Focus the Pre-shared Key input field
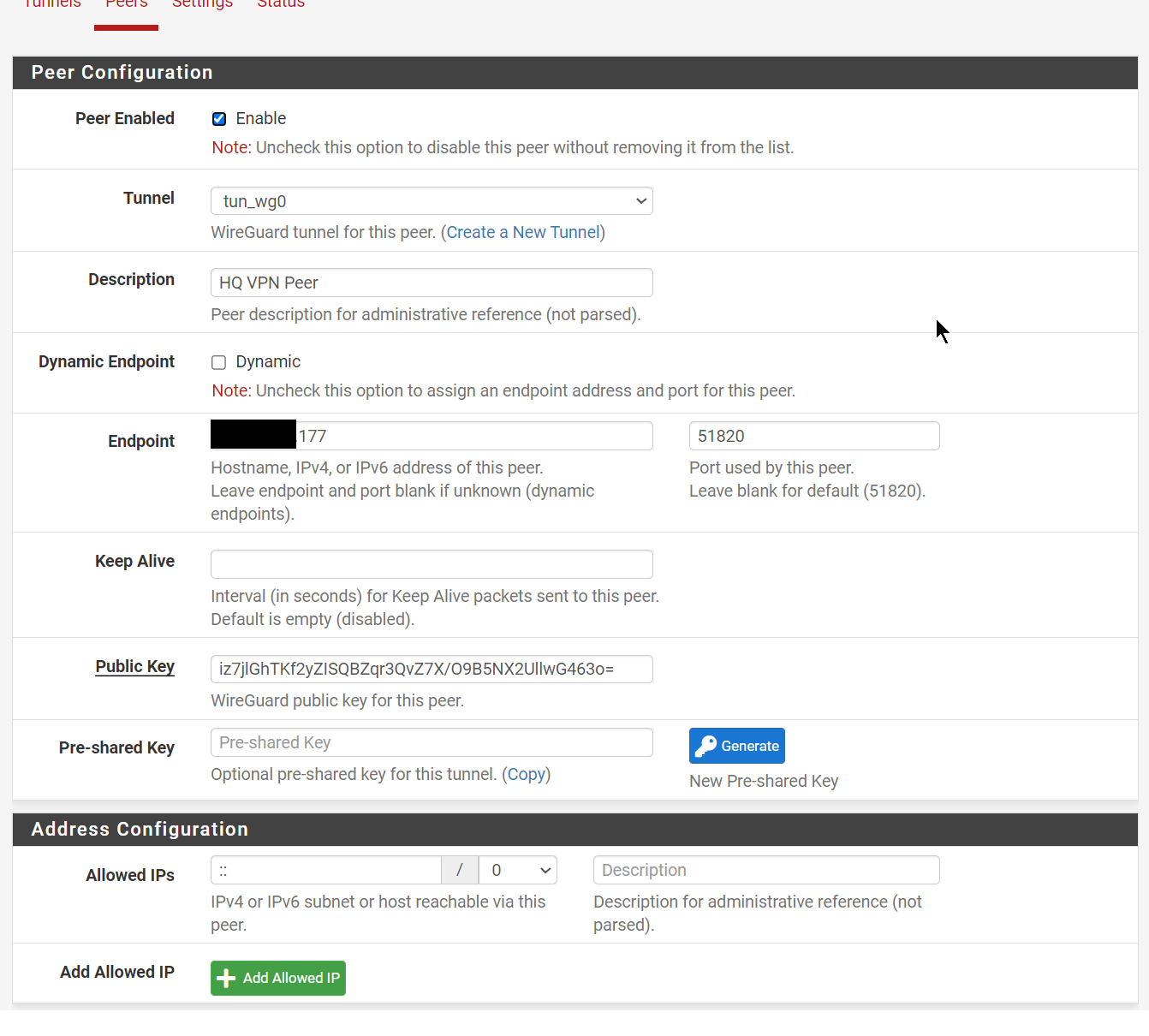 point(432,742)
